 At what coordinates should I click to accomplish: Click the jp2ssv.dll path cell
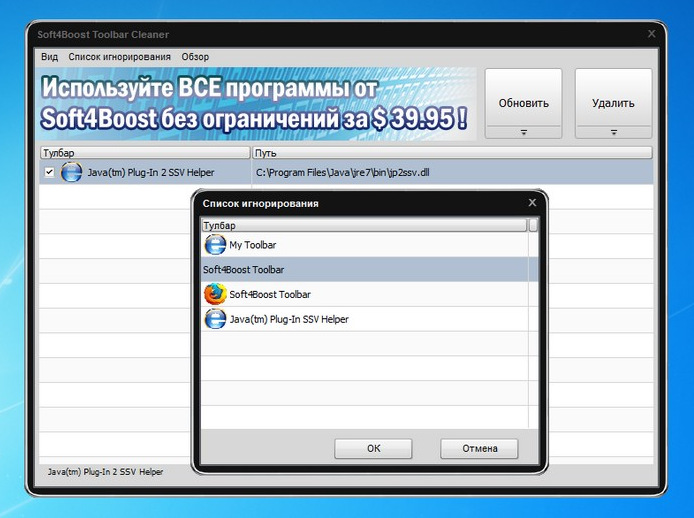click(453, 172)
